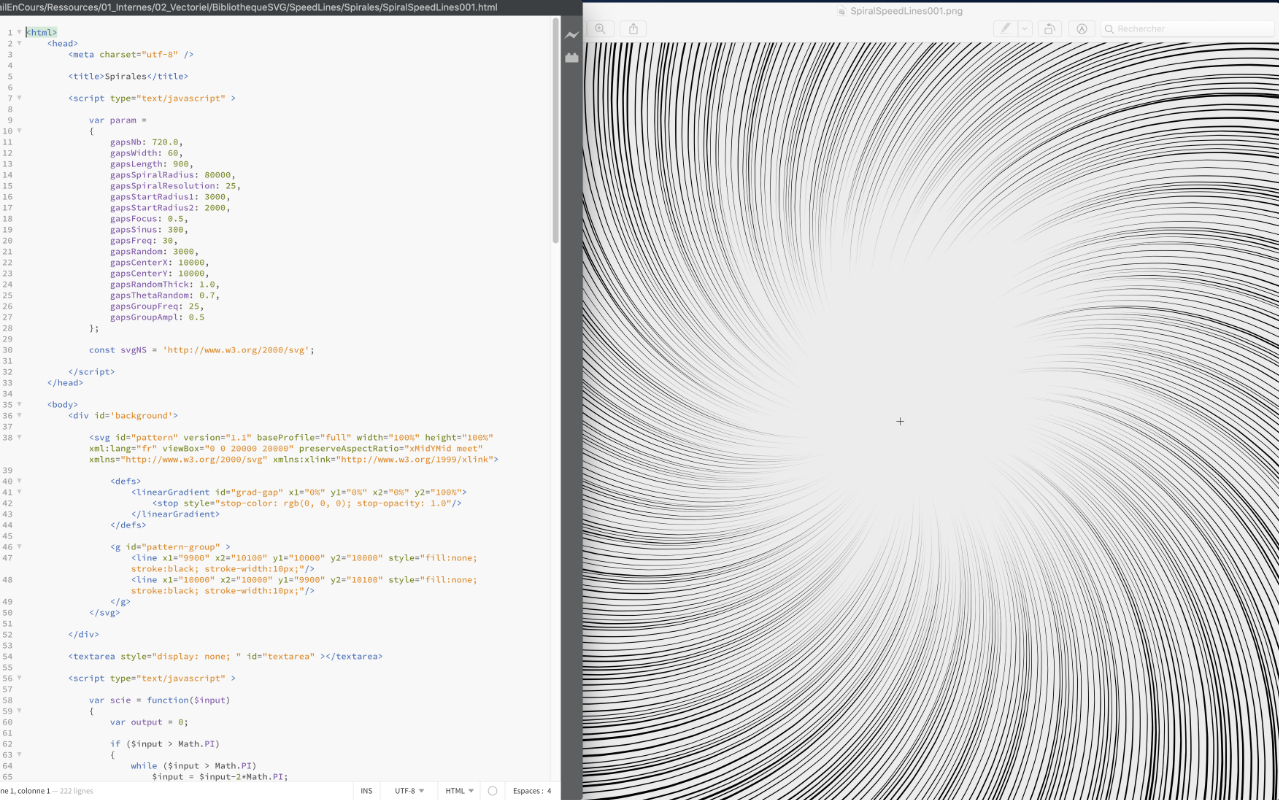Click the 'gapsRandomThick: 1.0' line
The image size is (1279, 800).
(x=164, y=285)
